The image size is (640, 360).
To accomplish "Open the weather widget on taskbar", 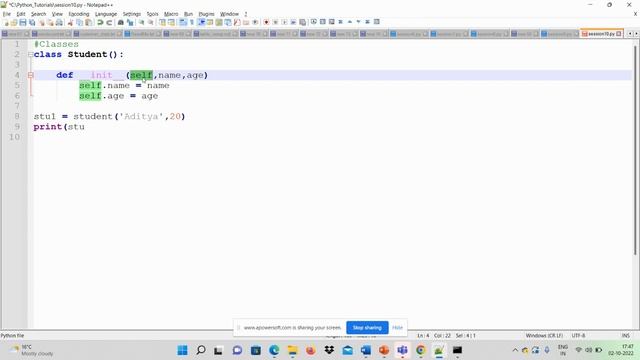I will tap(32, 350).
